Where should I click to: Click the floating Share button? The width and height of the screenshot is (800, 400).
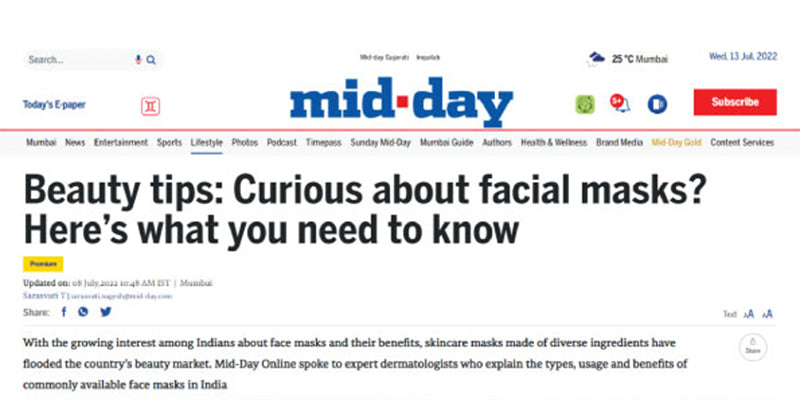(753, 348)
